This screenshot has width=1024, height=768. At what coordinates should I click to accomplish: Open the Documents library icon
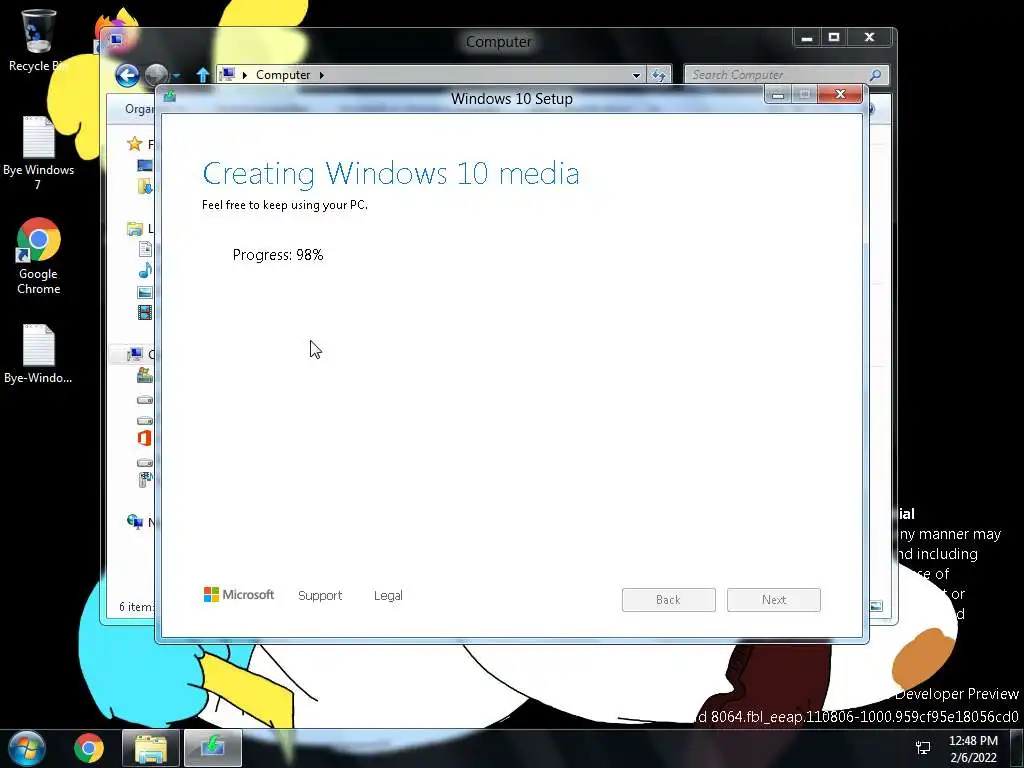coord(145,249)
